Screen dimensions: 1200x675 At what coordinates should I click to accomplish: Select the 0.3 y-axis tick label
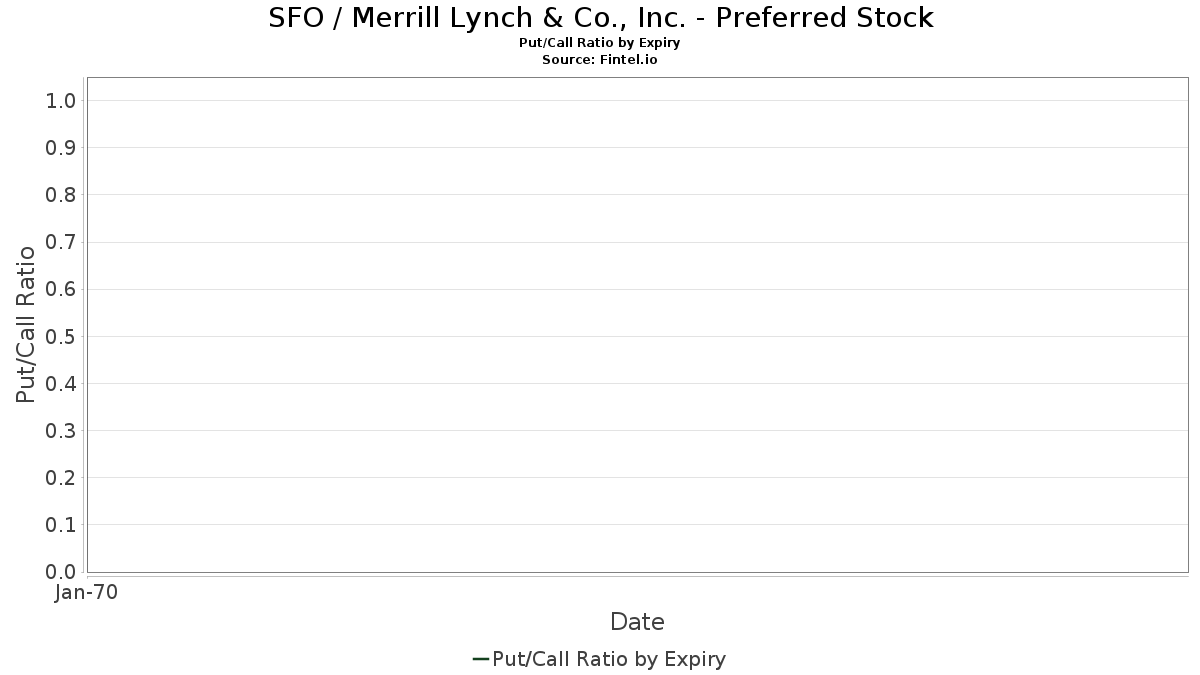click(61, 431)
